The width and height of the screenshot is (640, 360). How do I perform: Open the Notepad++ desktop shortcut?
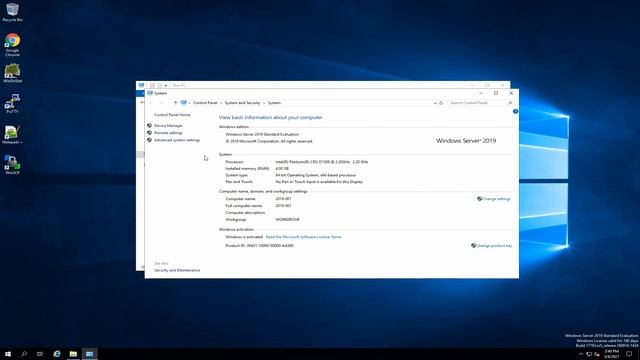pyautogui.click(x=13, y=134)
